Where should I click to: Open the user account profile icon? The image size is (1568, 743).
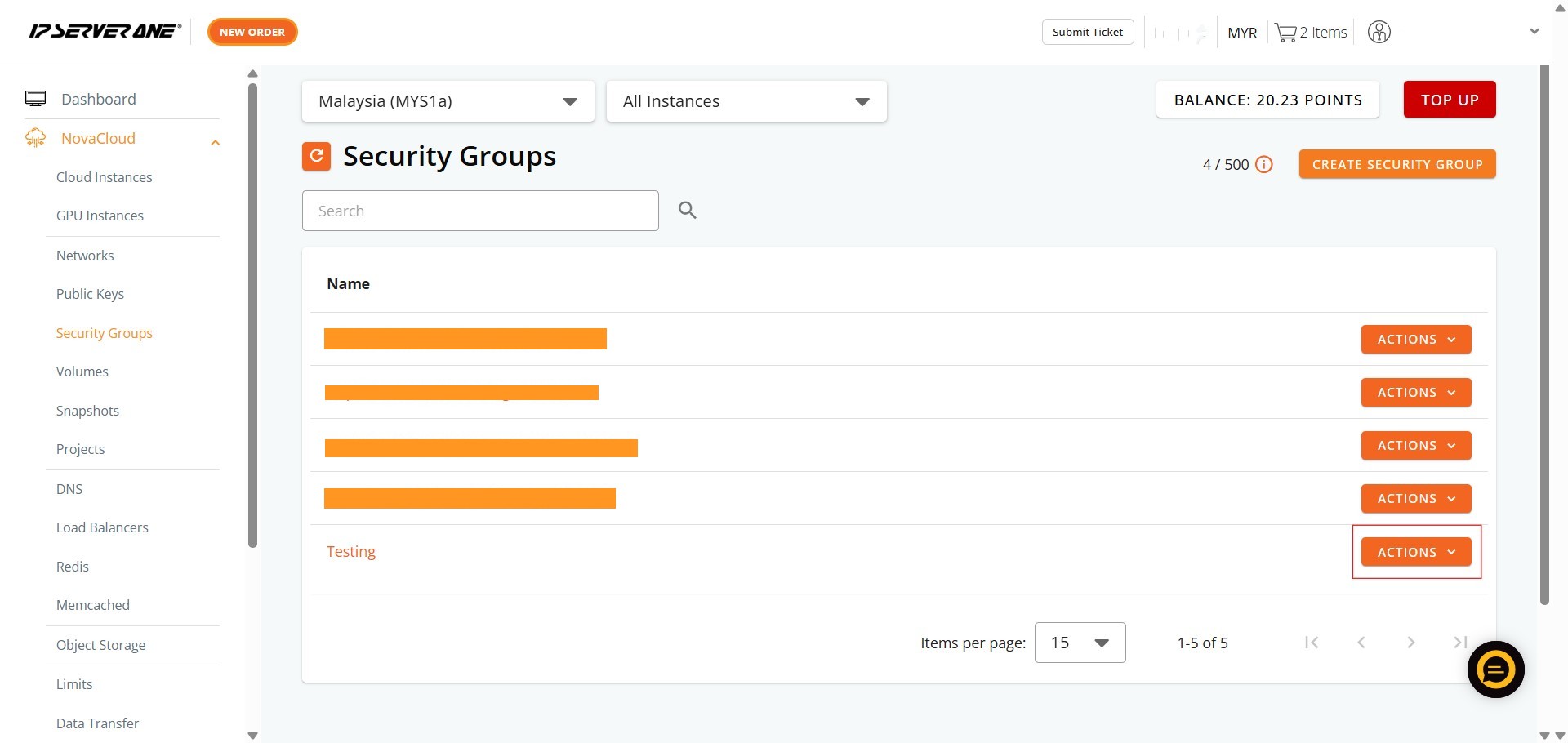[x=1379, y=33]
